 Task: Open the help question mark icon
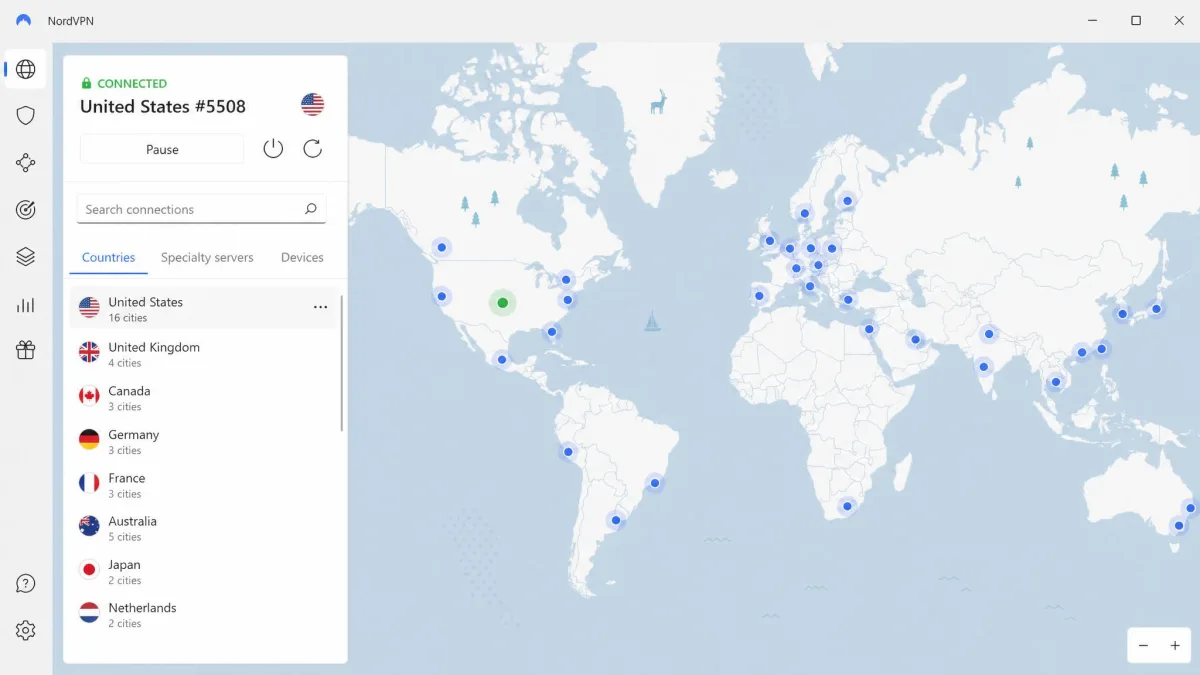[x=26, y=584]
